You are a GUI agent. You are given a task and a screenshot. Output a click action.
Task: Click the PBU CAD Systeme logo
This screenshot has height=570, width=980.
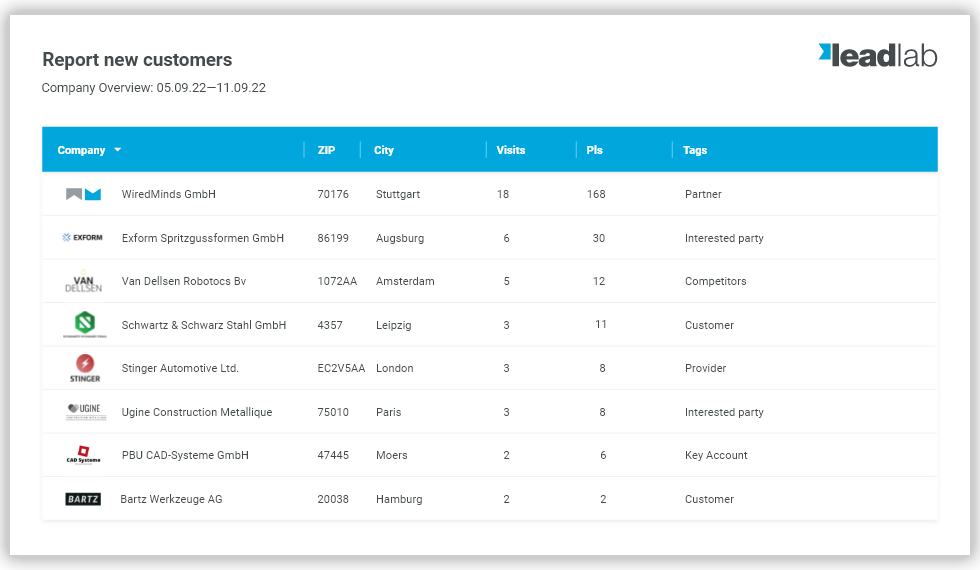point(84,455)
